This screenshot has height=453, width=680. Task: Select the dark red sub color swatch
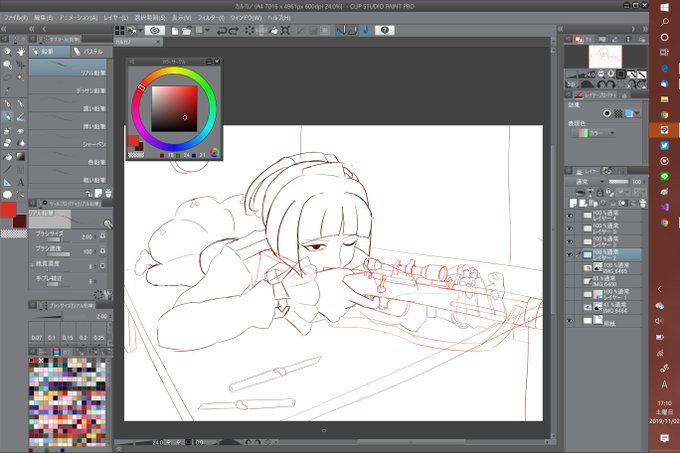(20, 222)
